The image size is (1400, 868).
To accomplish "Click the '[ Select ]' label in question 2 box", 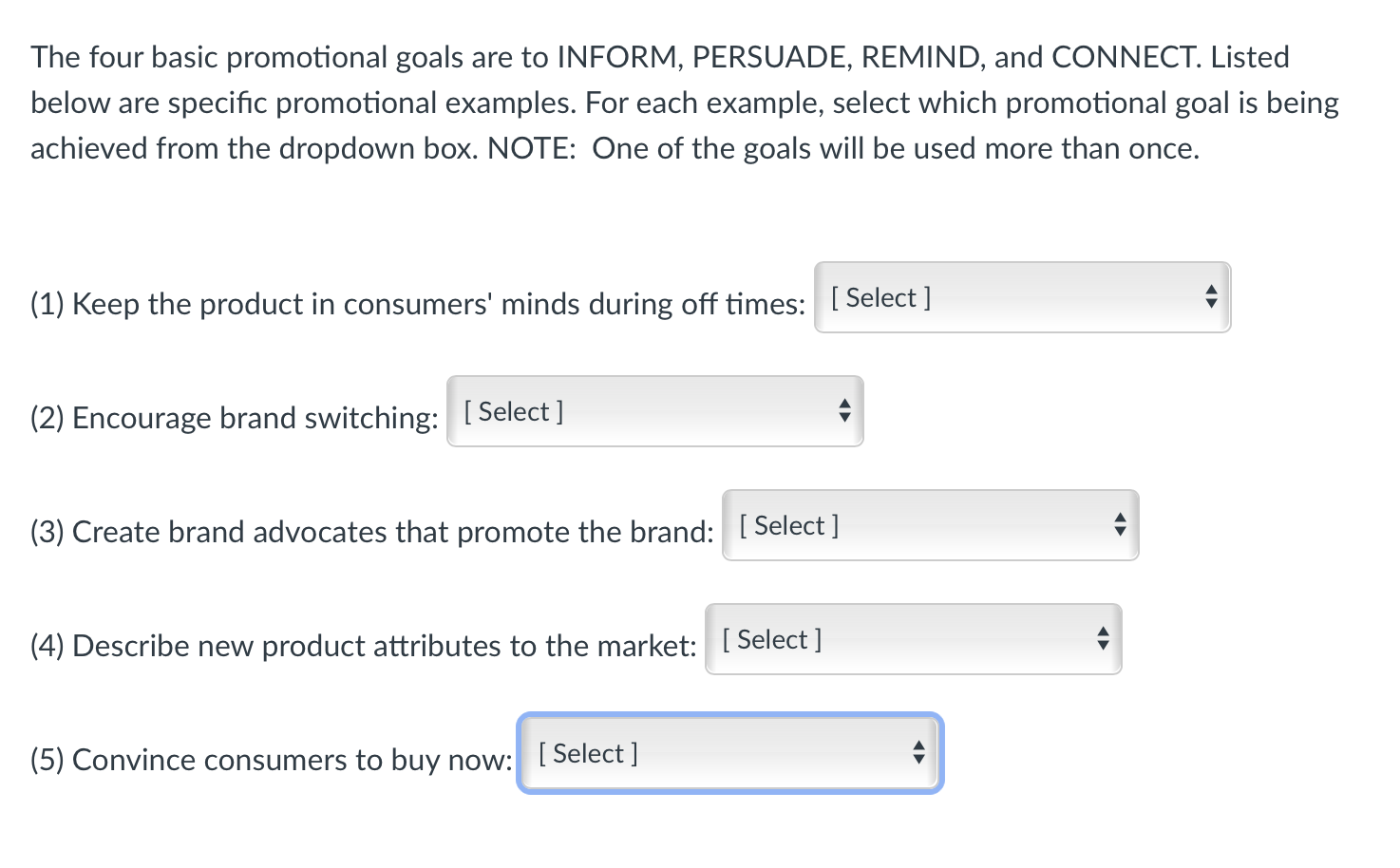I will pos(512,411).
